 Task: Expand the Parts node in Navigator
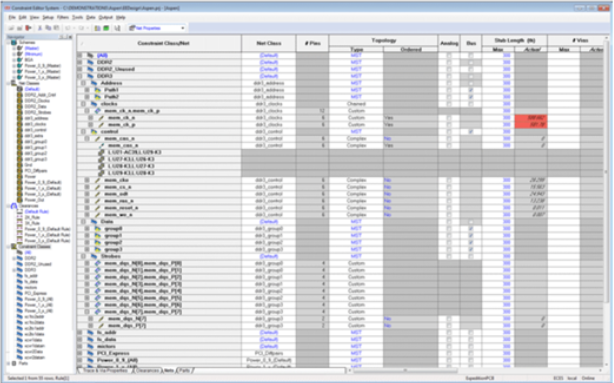click(9, 363)
